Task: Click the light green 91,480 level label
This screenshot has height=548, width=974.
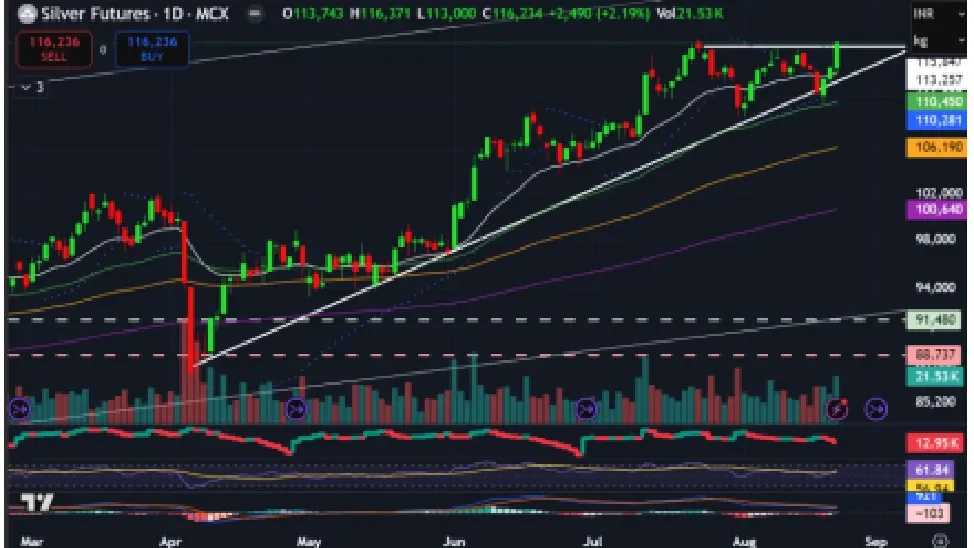Action: 935,320
